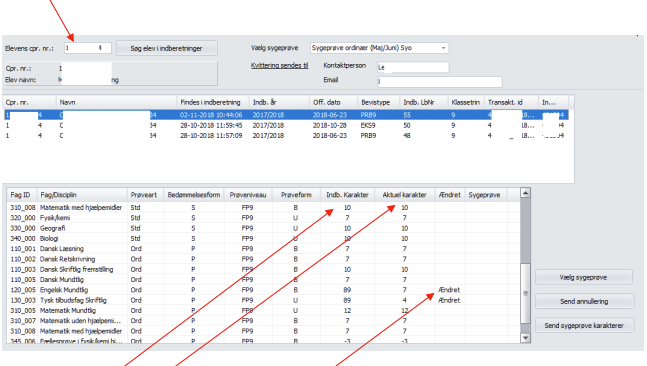Select the report row dated 28-10-2018 11:57:09

(286, 135)
